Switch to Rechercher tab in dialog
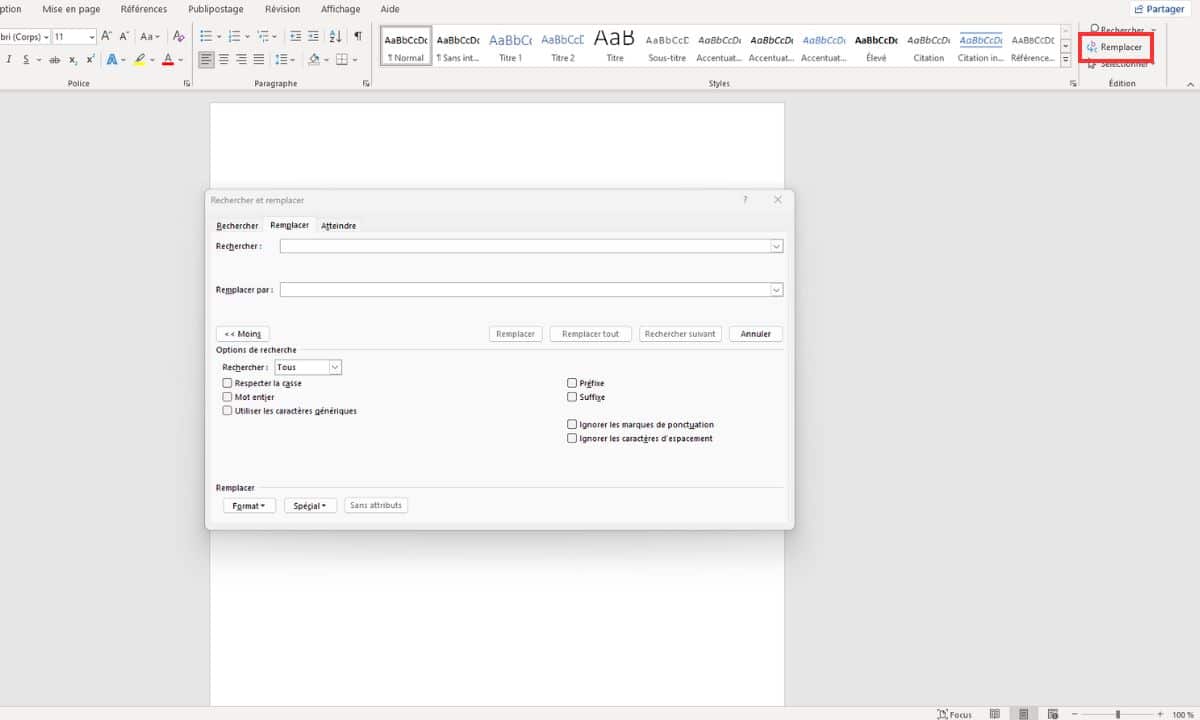This screenshot has height=720, width=1200. click(237, 226)
